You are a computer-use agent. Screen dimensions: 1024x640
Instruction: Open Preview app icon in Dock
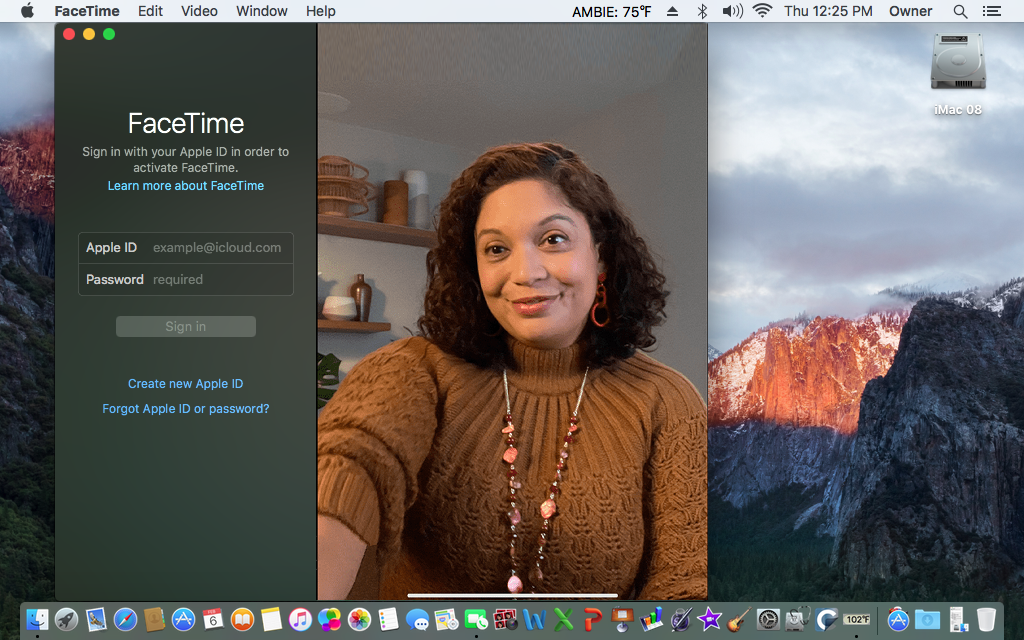[x=96, y=618]
